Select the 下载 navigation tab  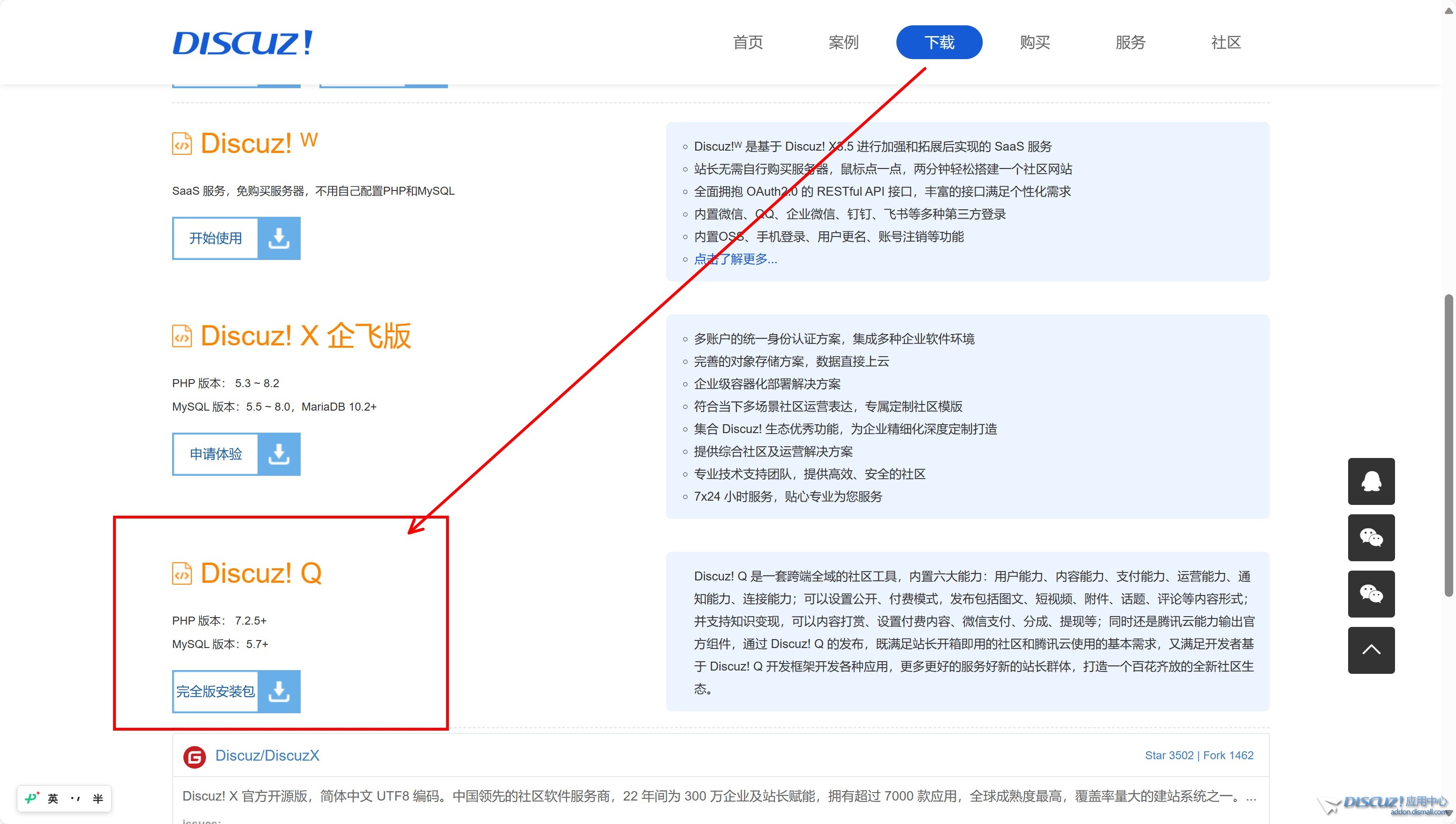(939, 42)
